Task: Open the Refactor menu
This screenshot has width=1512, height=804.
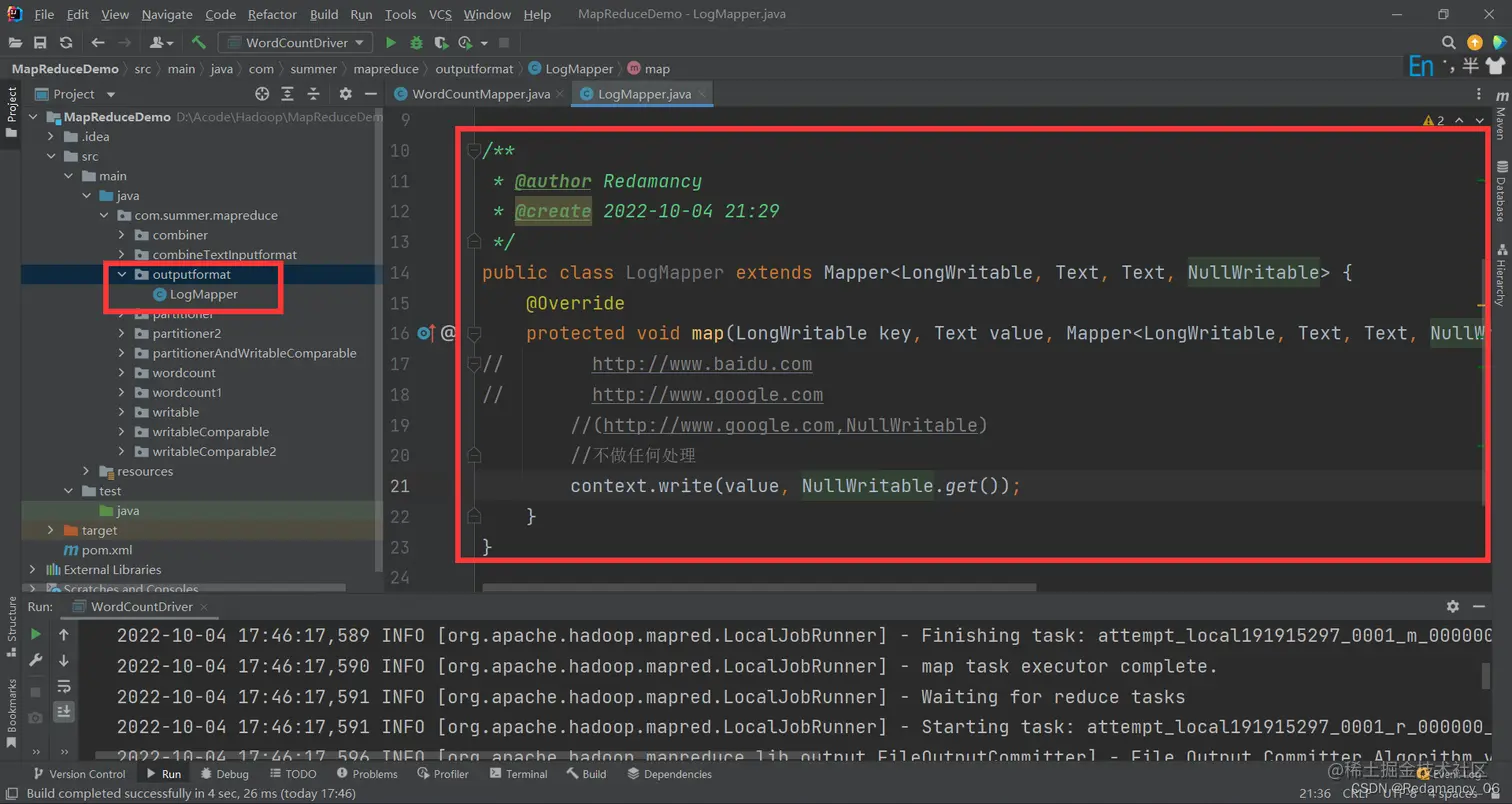Action: pos(272,14)
